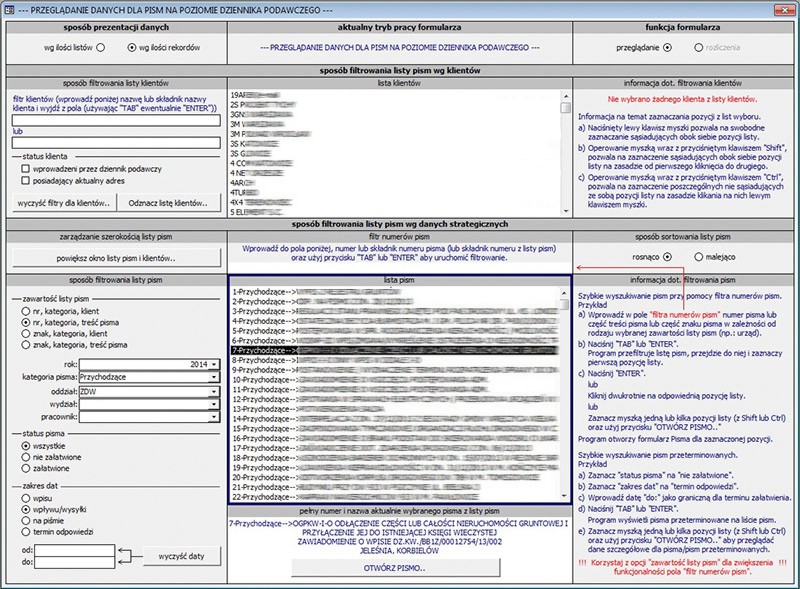Image resolution: width=800 pixels, height=589 pixels.
Task: Select list row "11-Przychodzące"
Action: (x=395, y=389)
